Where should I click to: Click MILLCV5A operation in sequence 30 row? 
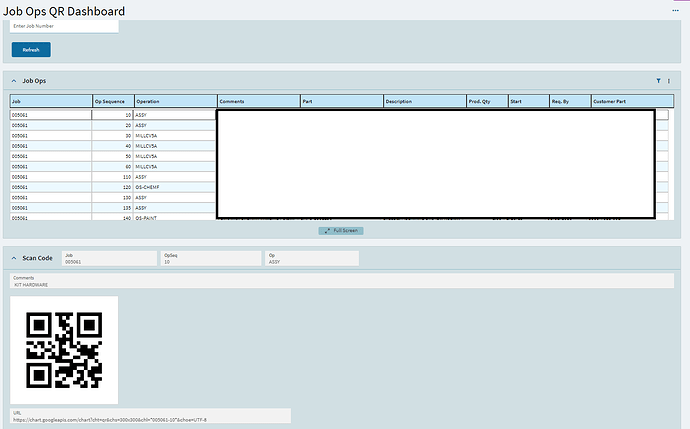coord(175,136)
